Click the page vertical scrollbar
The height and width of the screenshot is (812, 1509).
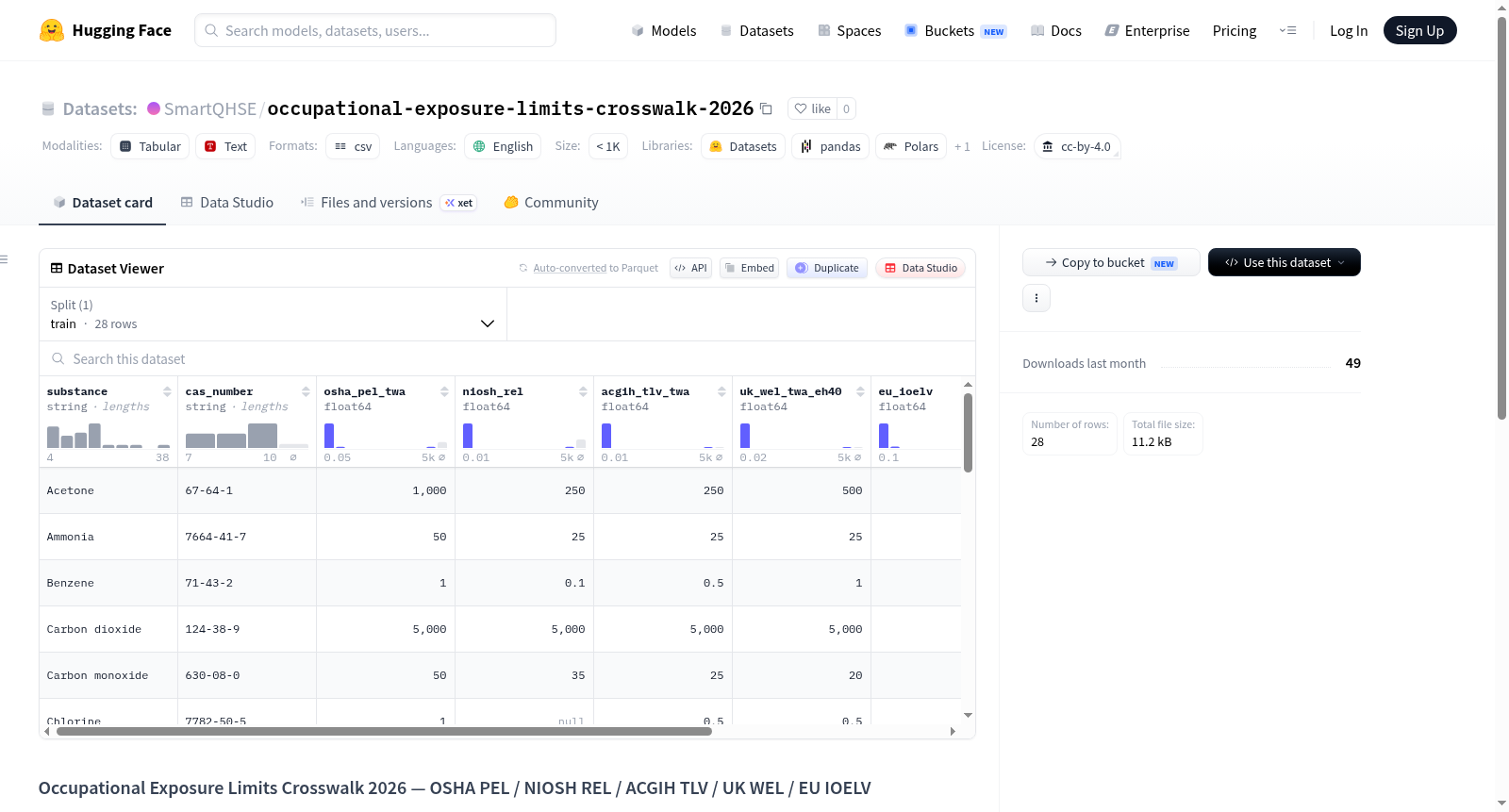(x=1502, y=217)
